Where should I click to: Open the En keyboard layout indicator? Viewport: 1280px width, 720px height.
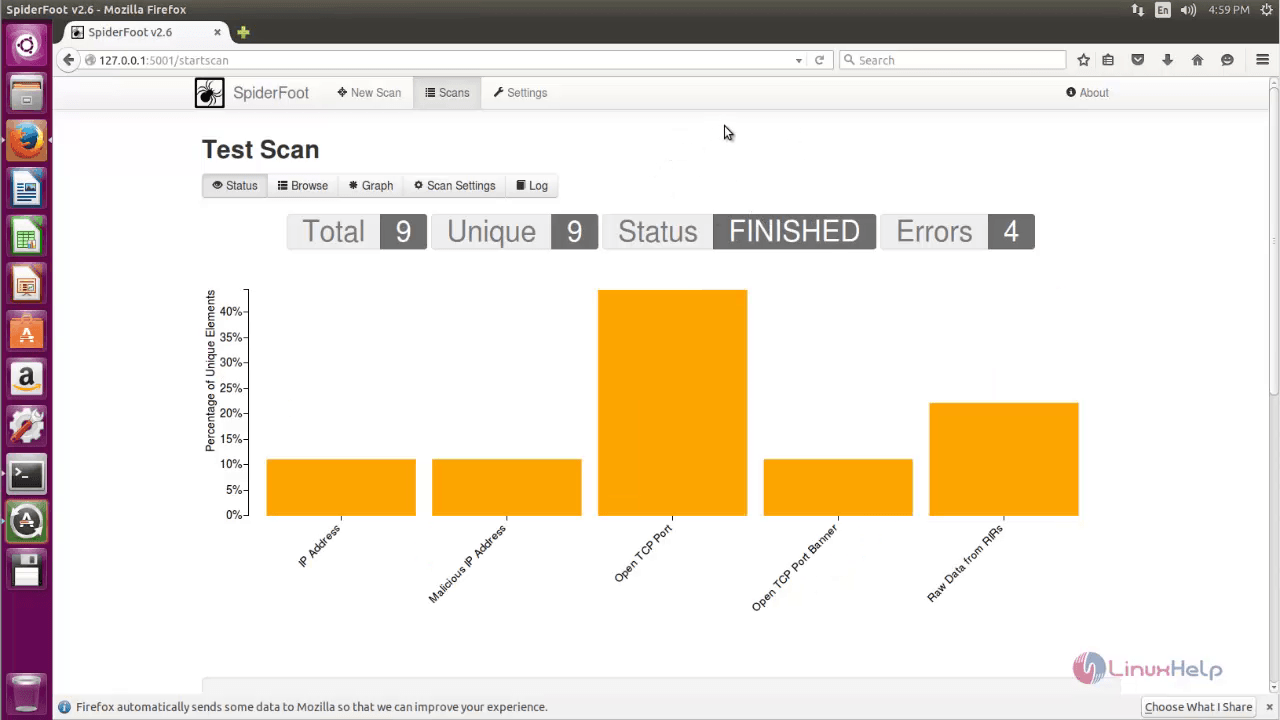[1163, 10]
